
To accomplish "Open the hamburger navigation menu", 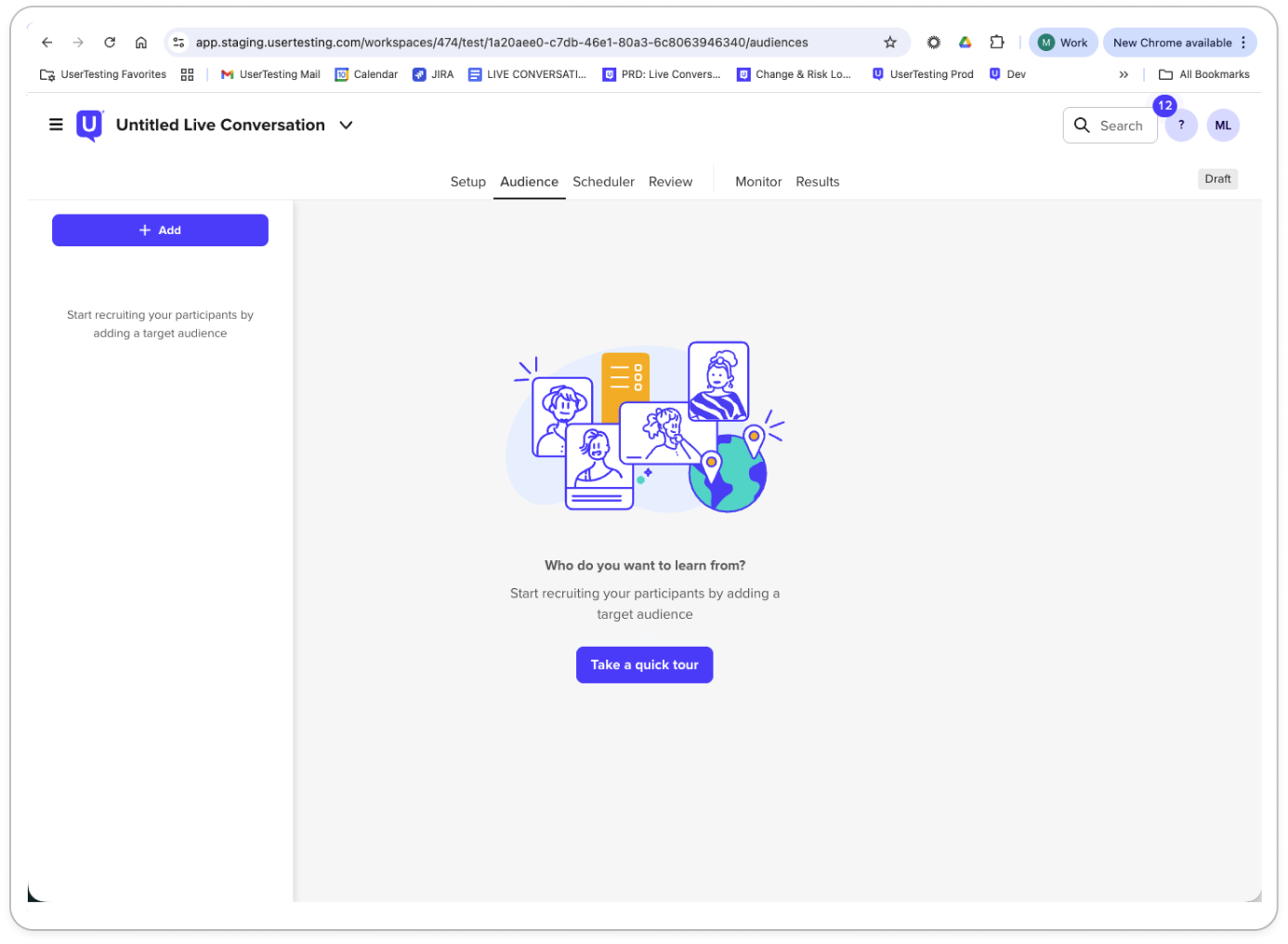I will pyautogui.click(x=56, y=125).
